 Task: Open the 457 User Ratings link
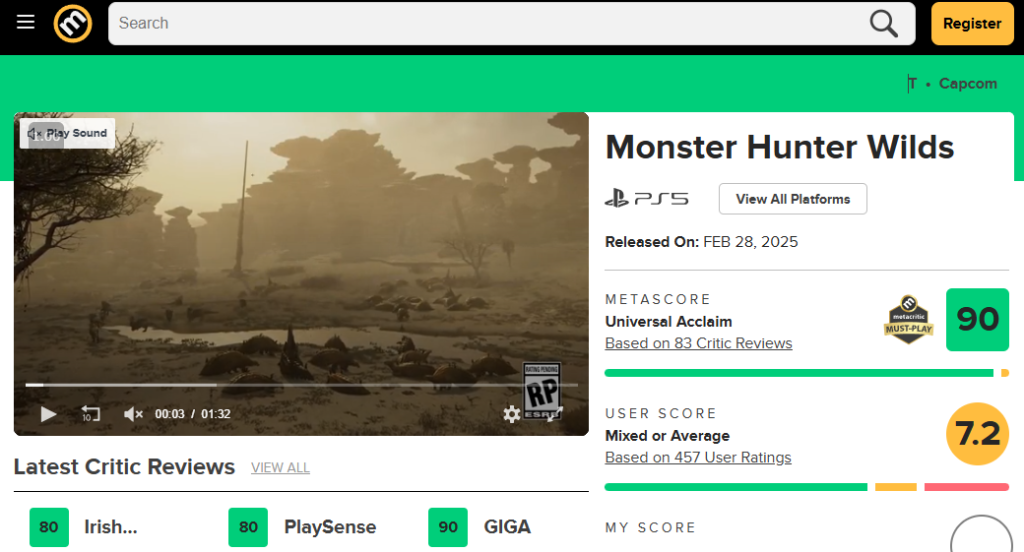coord(698,457)
